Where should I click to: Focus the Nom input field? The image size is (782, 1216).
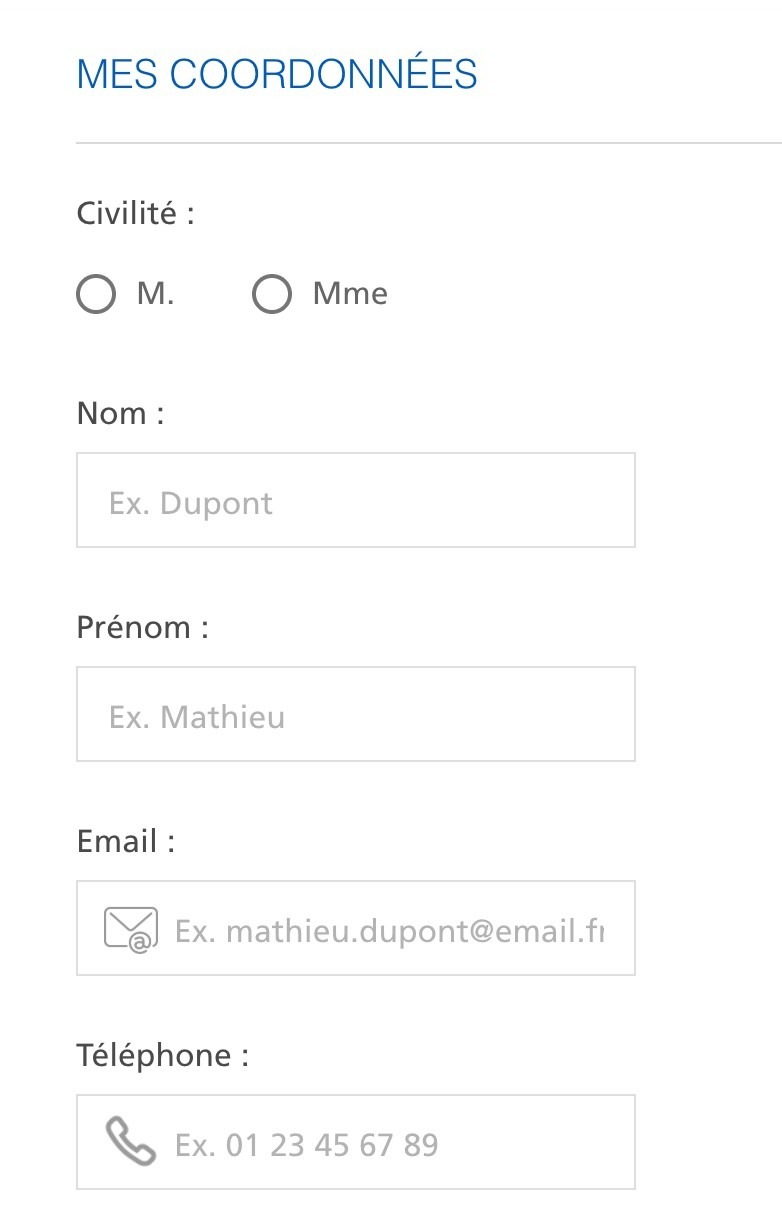[x=355, y=500]
